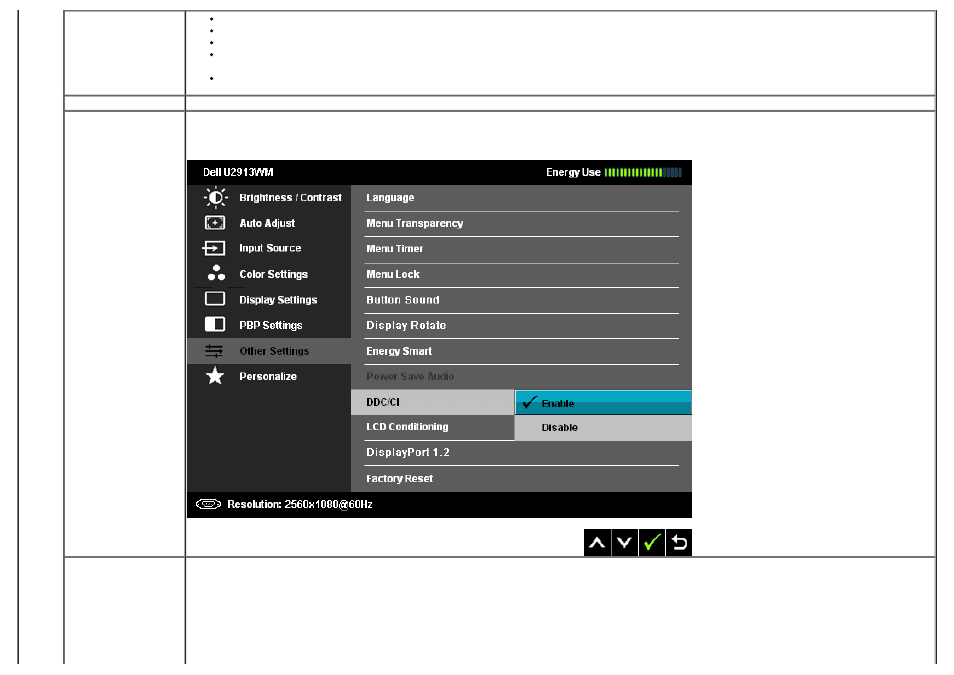
Task: Open the Color Settings menu
Action: (x=270, y=274)
